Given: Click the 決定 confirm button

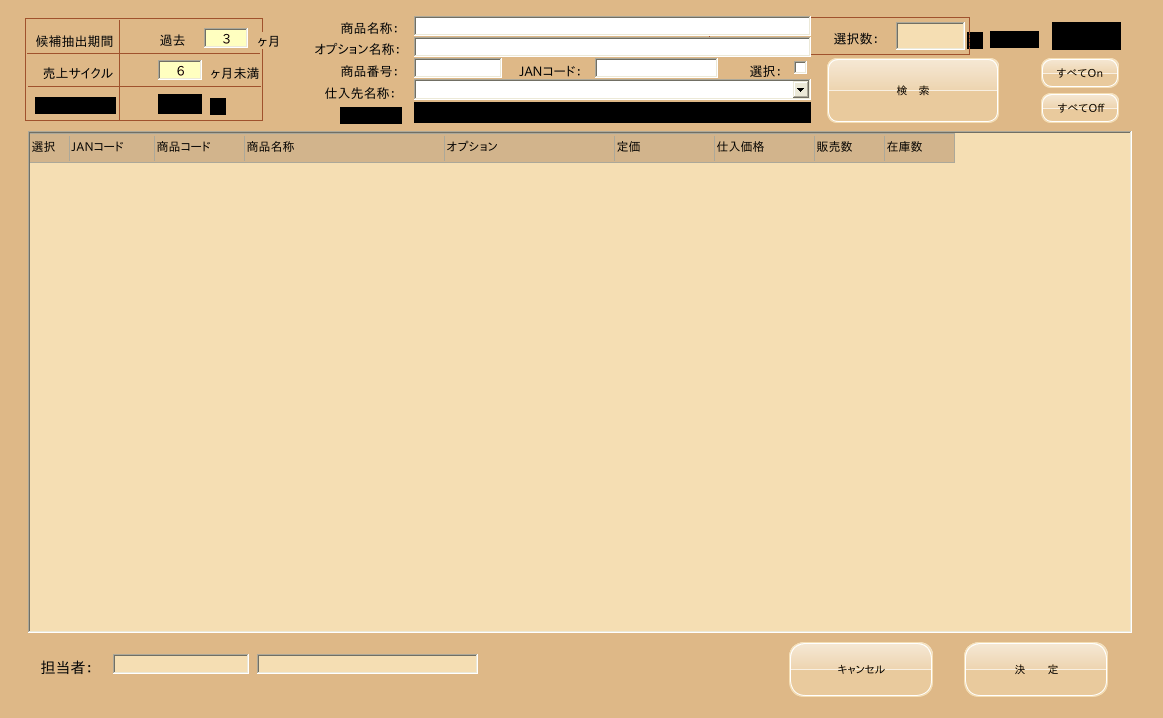Looking at the screenshot, I should (x=1035, y=669).
